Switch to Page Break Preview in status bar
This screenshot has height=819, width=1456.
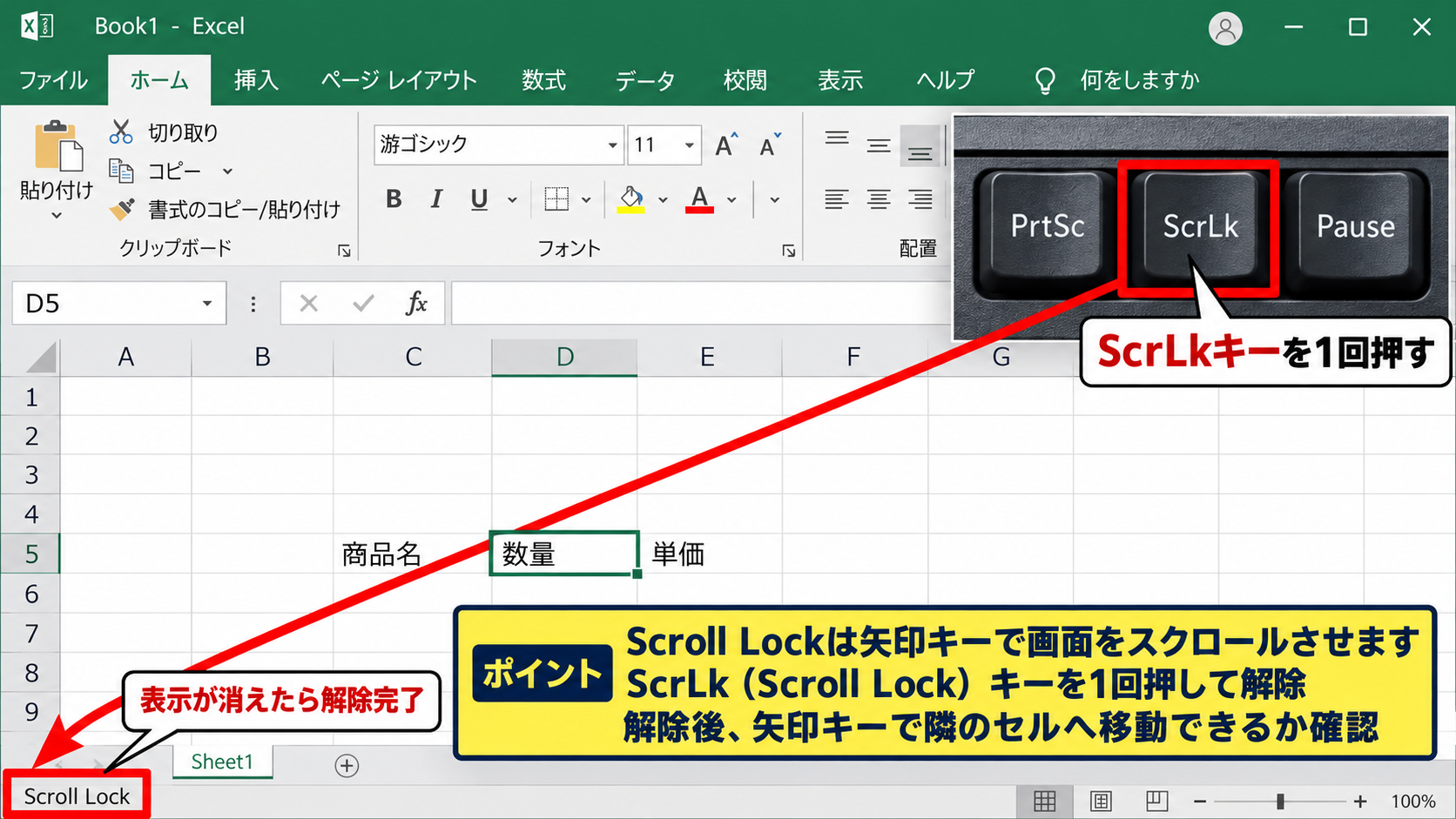pos(1156,801)
